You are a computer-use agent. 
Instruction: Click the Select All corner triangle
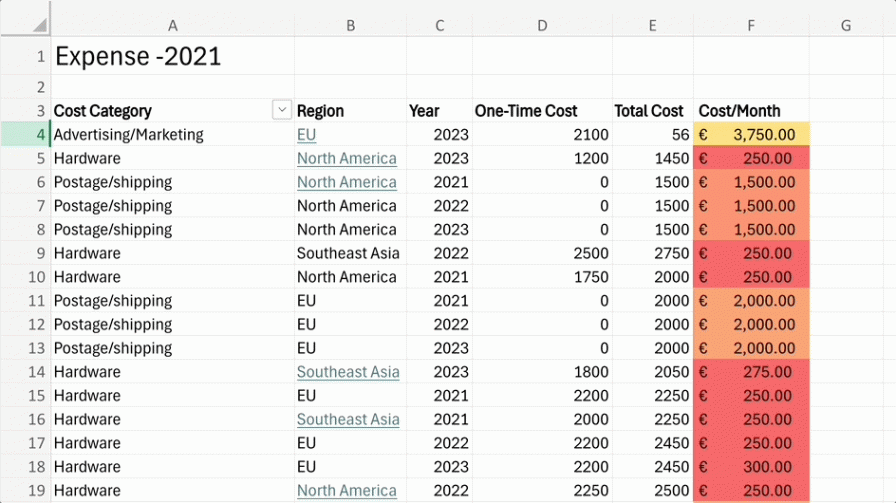click(x=39, y=25)
